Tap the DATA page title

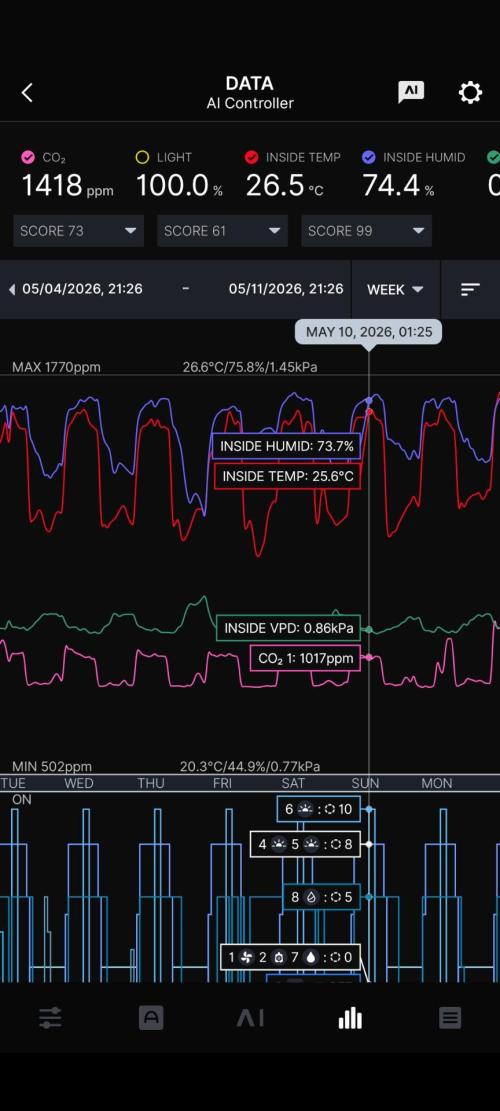point(250,84)
